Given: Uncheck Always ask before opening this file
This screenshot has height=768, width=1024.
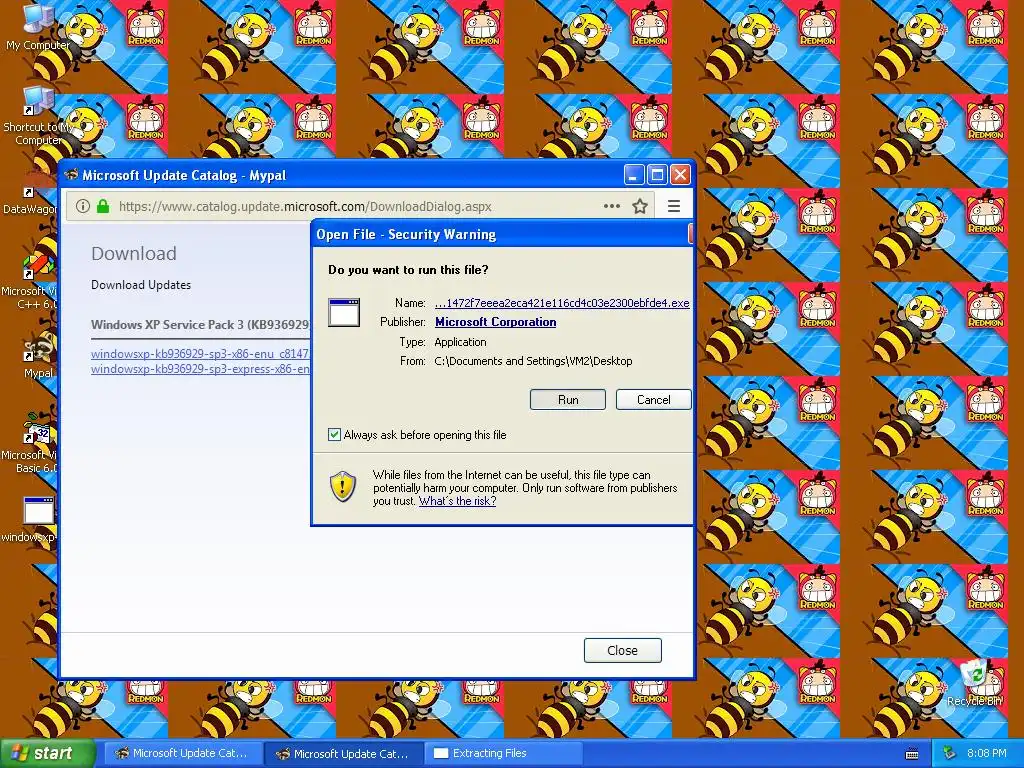Looking at the screenshot, I should coord(334,435).
